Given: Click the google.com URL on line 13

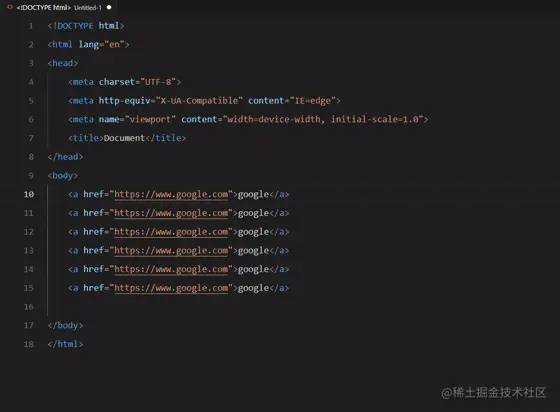Looking at the screenshot, I should 171,251.
